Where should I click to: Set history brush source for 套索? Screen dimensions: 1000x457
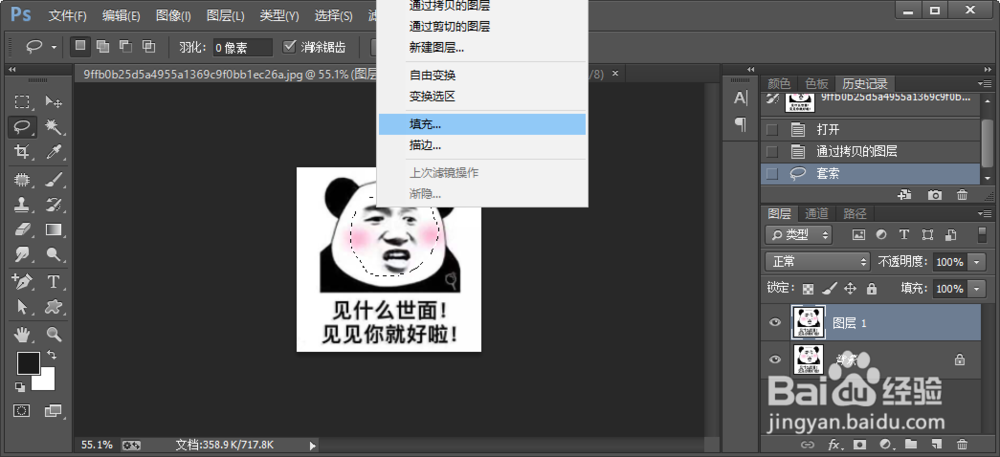[x=772, y=173]
